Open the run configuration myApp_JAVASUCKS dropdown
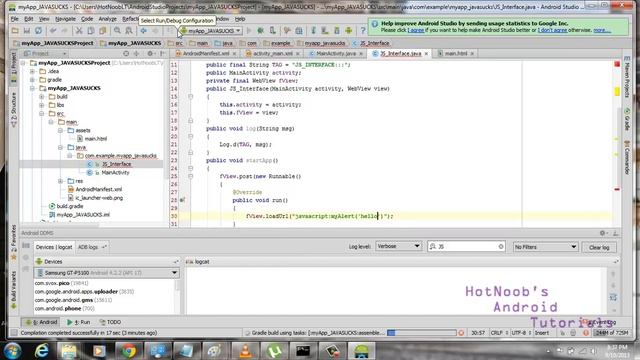The image size is (640, 360). coord(211,31)
